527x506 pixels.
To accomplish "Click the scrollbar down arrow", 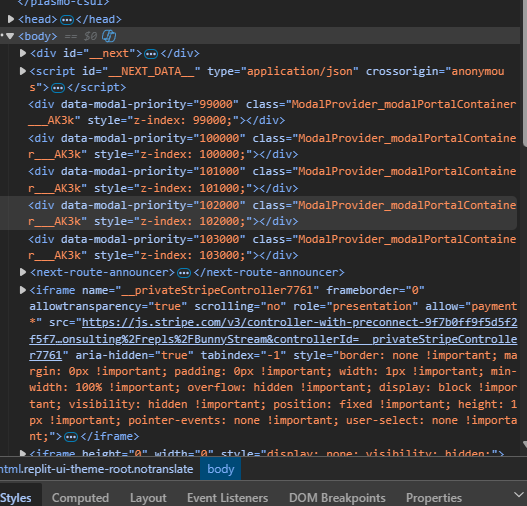I will click(x=525, y=445).
